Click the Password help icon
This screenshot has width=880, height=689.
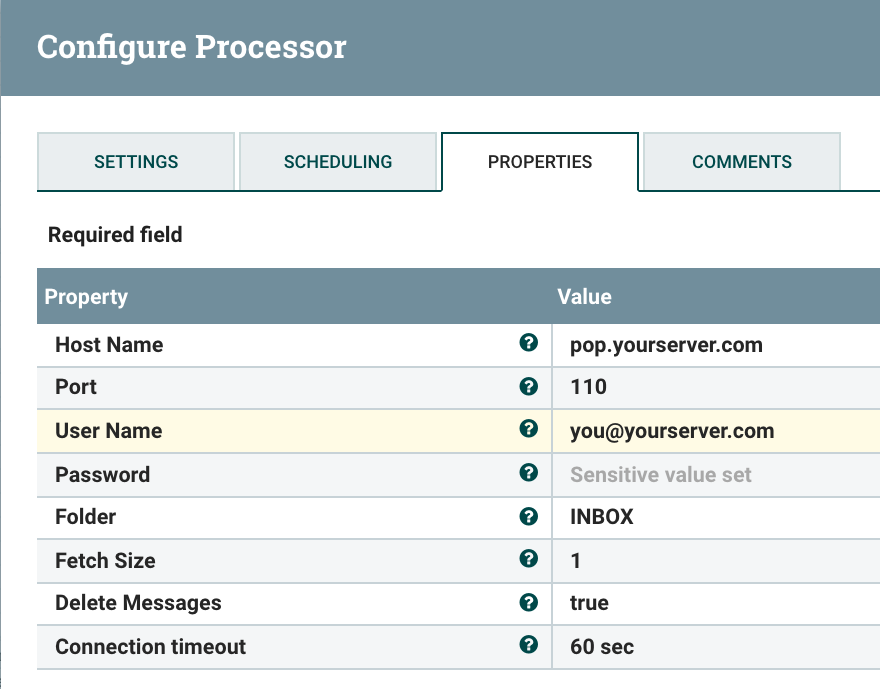pyautogui.click(x=529, y=473)
